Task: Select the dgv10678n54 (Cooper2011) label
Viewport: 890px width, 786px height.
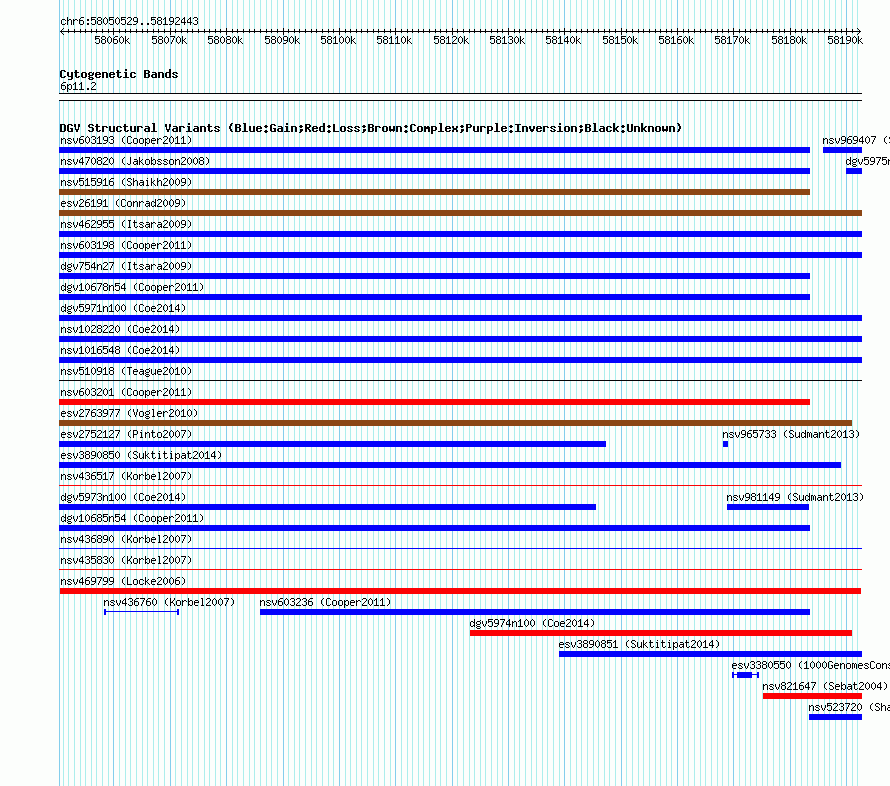Action: point(132,287)
